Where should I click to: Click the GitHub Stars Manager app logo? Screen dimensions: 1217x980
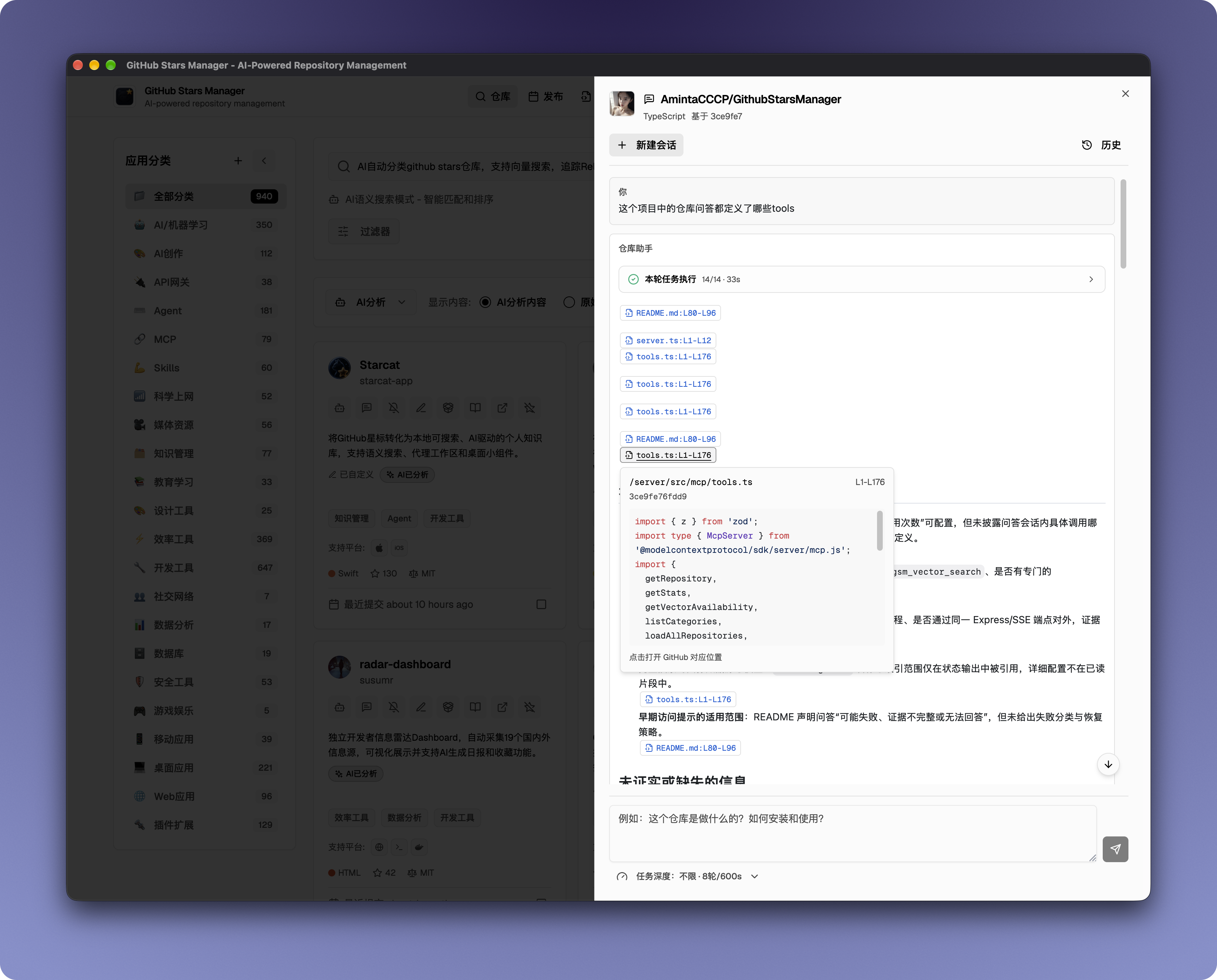tap(125, 96)
